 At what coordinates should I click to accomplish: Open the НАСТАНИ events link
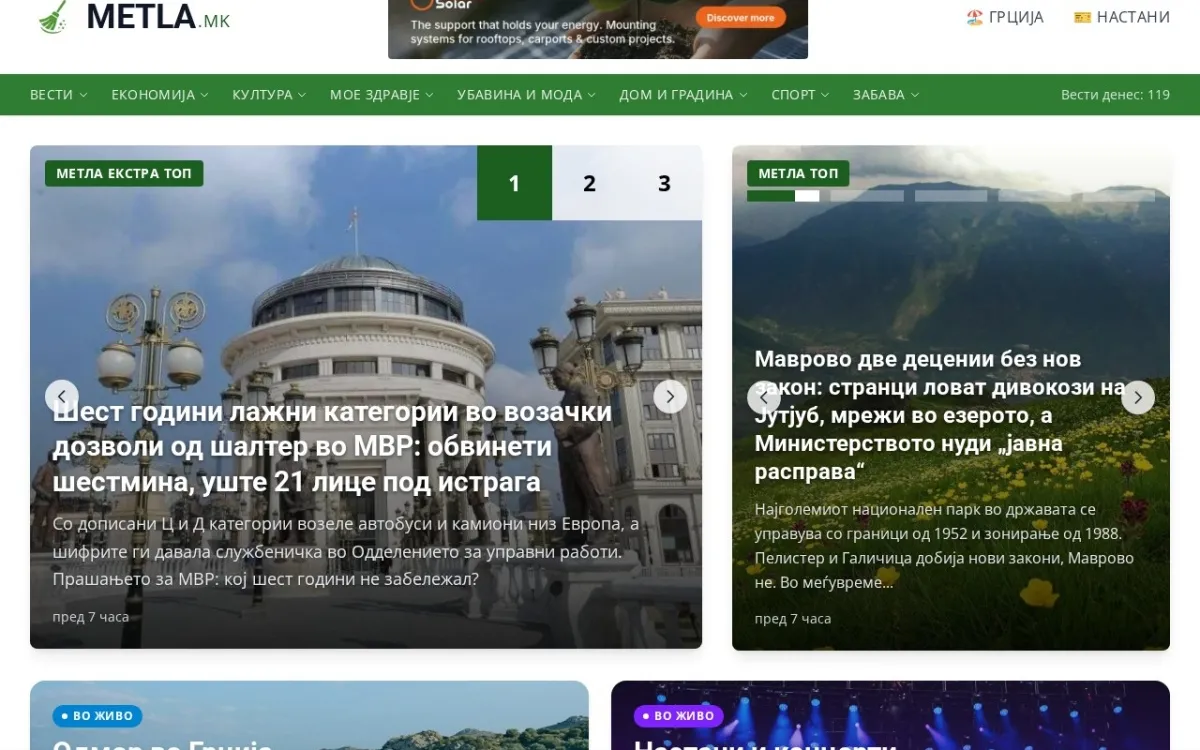1122,17
